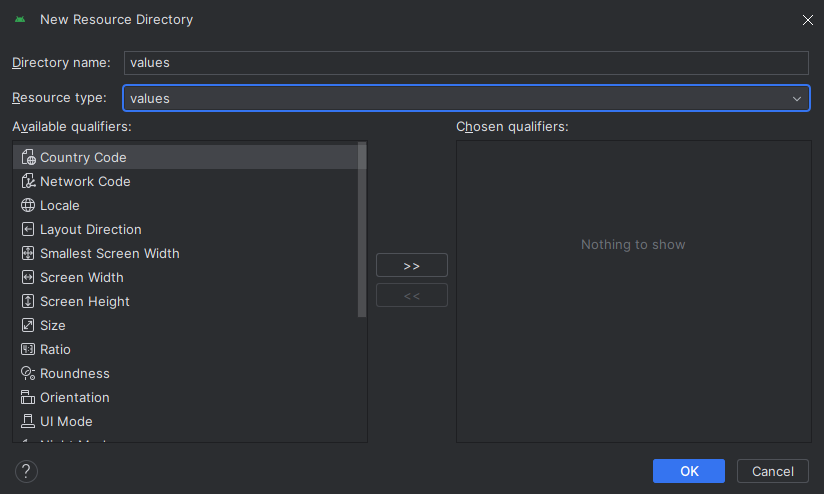This screenshot has width=824, height=494.
Task: Select Ratio in the qualifiers list
Action: 55,349
